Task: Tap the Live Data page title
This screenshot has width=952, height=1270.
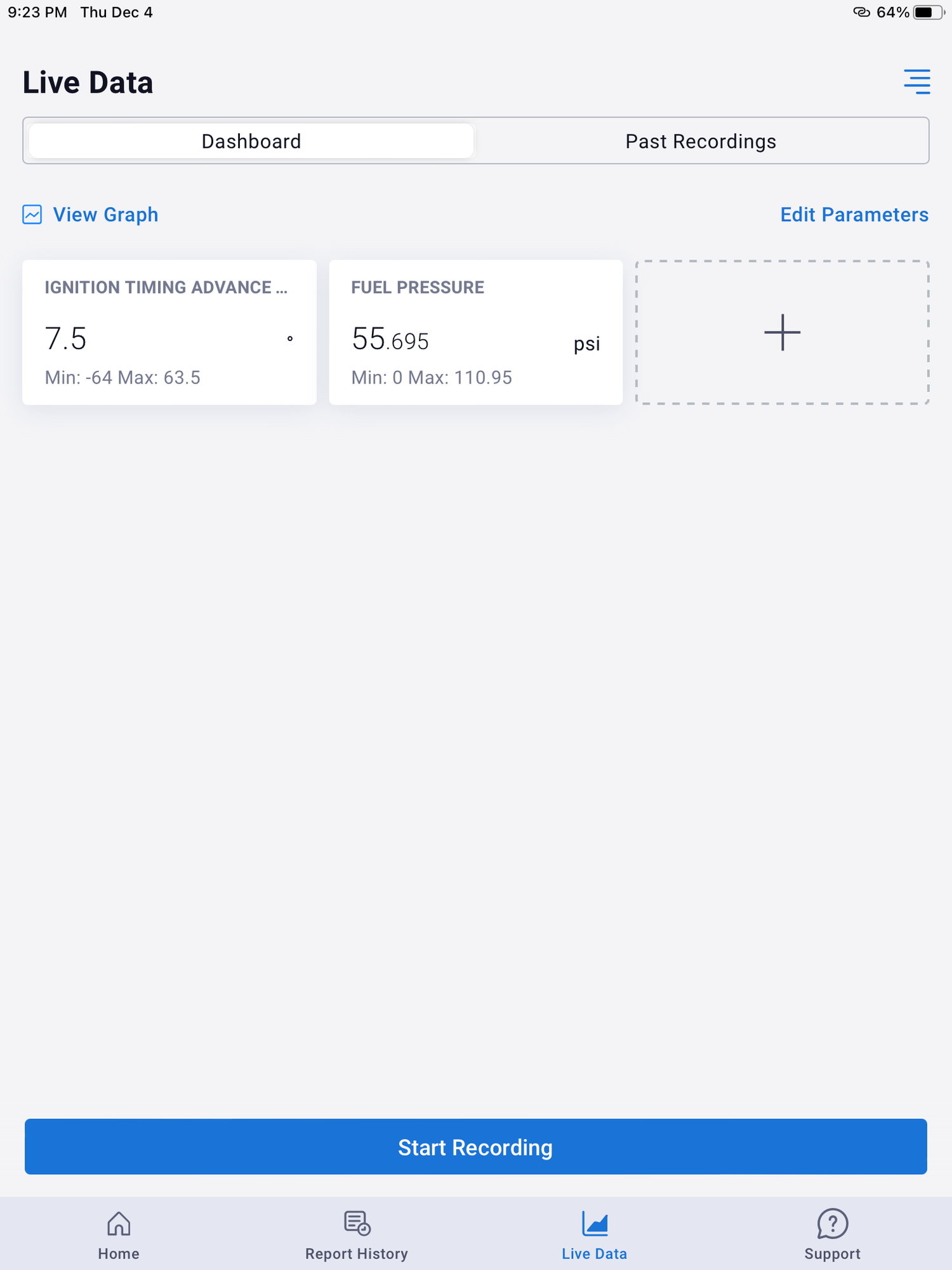Action: click(x=88, y=83)
